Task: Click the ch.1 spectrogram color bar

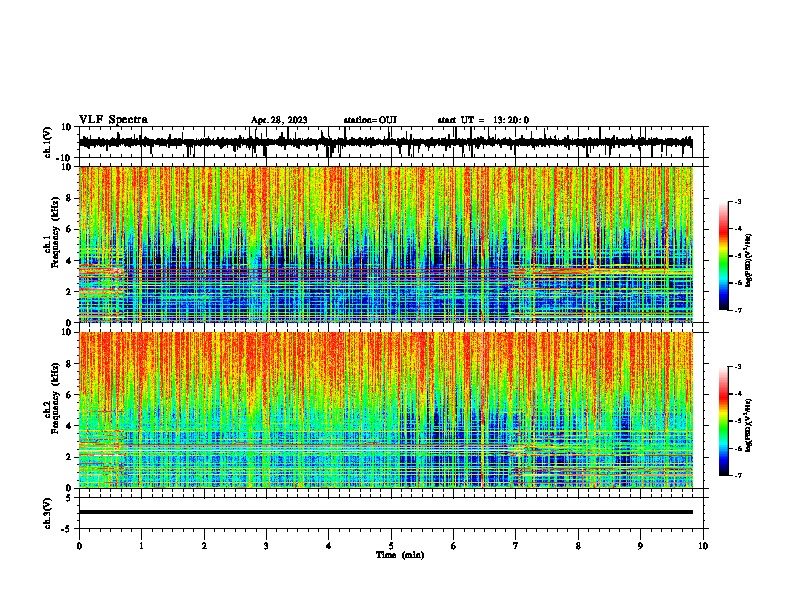Action: pyautogui.click(x=724, y=256)
